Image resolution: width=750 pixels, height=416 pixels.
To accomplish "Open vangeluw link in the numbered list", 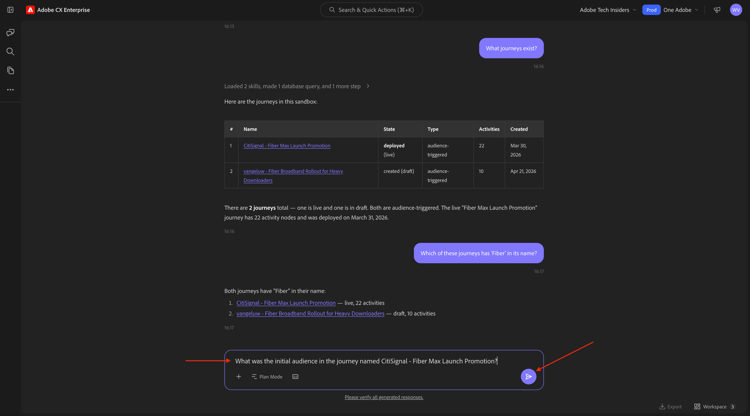I will [310, 314].
